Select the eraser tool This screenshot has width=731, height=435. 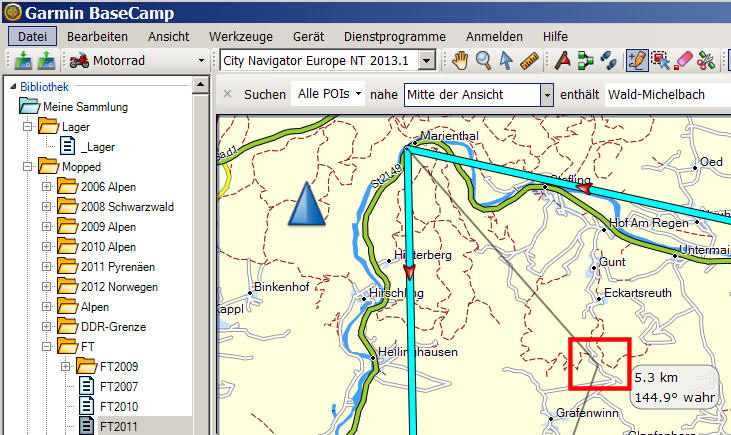point(684,61)
